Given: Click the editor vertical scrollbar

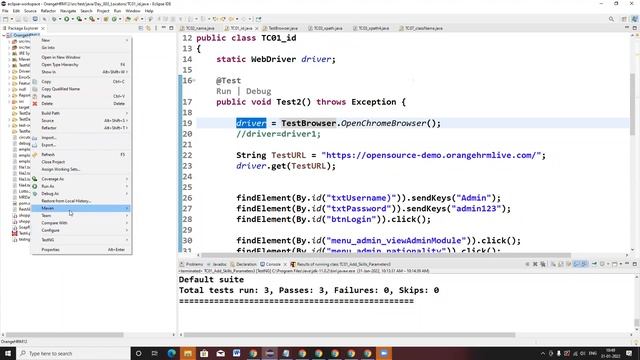Looking at the screenshot, I should (x=633, y=104).
